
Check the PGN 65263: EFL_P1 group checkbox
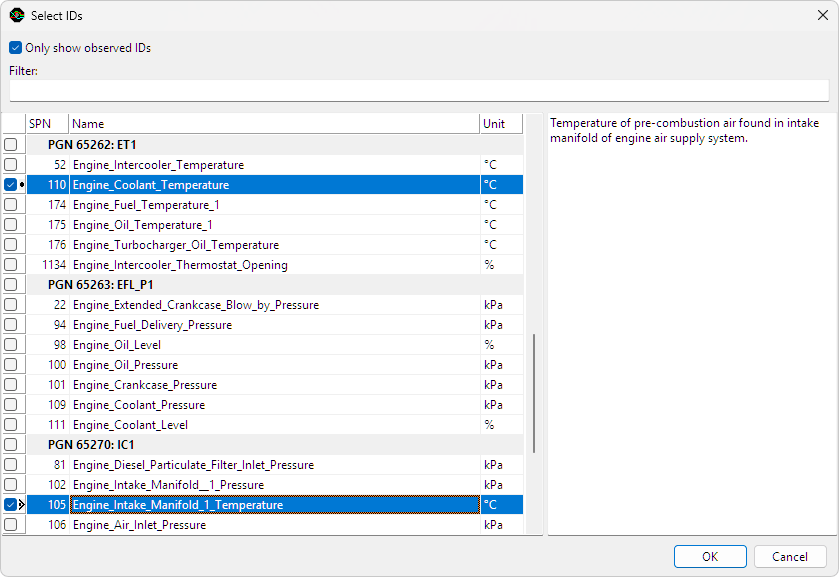pyautogui.click(x=11, y=284)
